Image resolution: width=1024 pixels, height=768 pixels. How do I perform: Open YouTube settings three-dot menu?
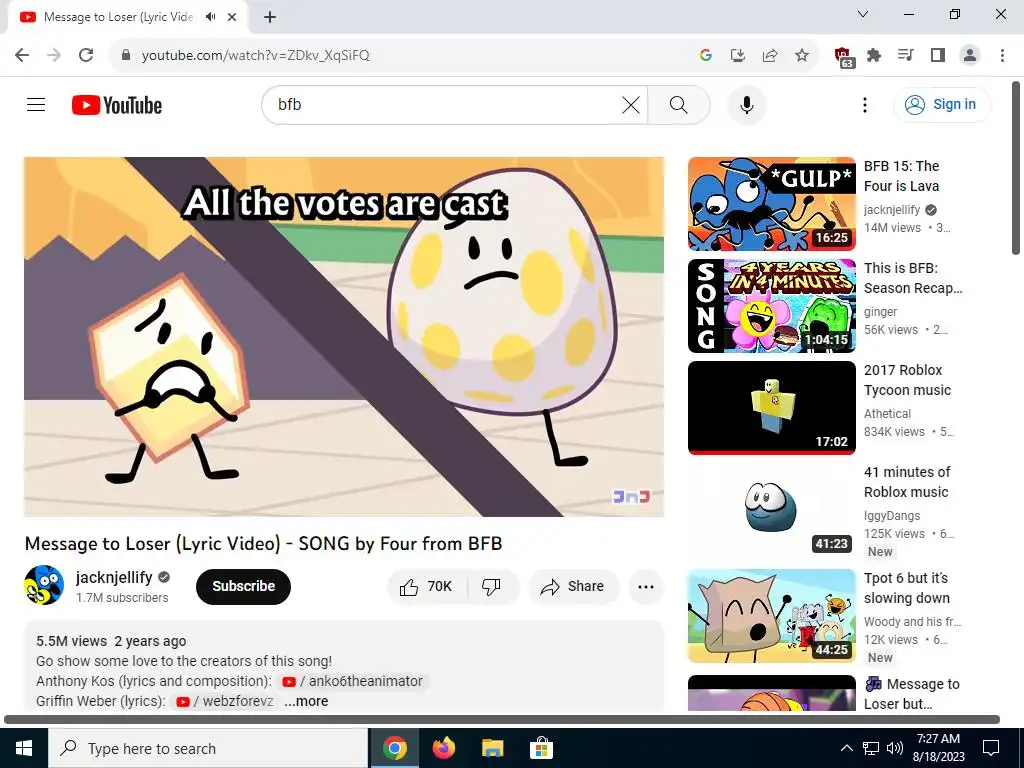(865, 104)
